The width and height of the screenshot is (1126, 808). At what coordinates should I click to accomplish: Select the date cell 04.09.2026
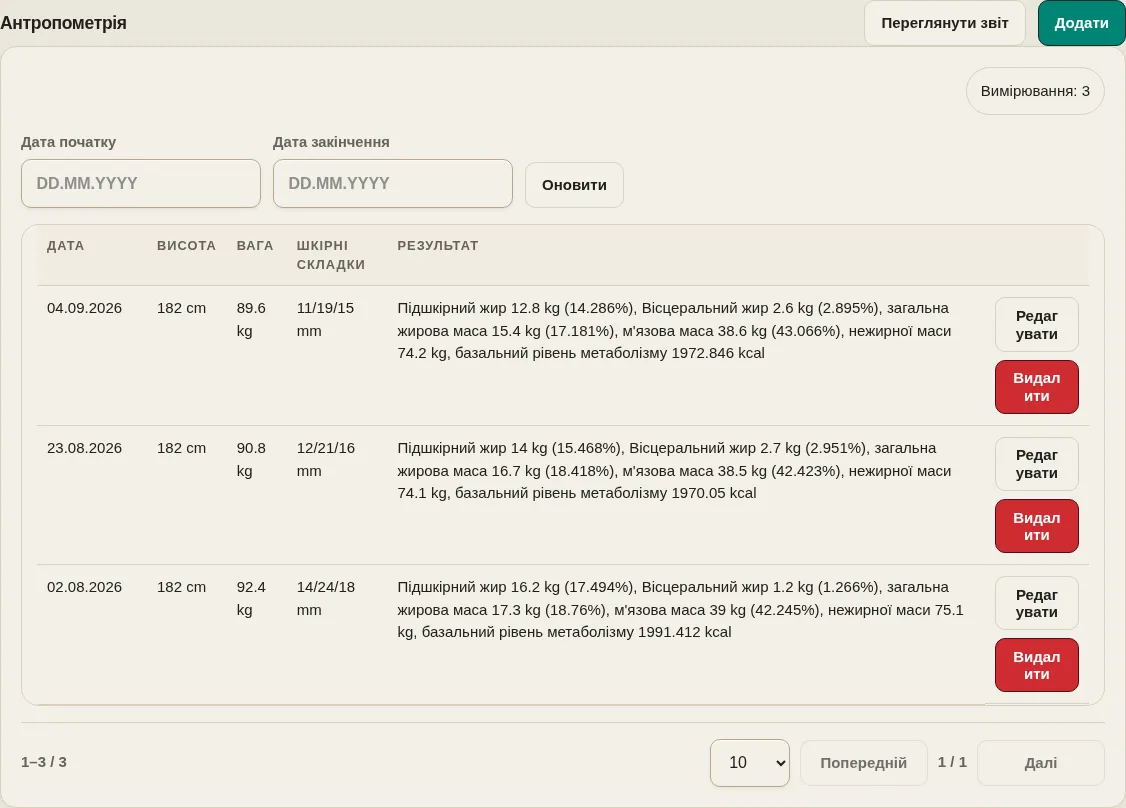click(x=84, y=308)
